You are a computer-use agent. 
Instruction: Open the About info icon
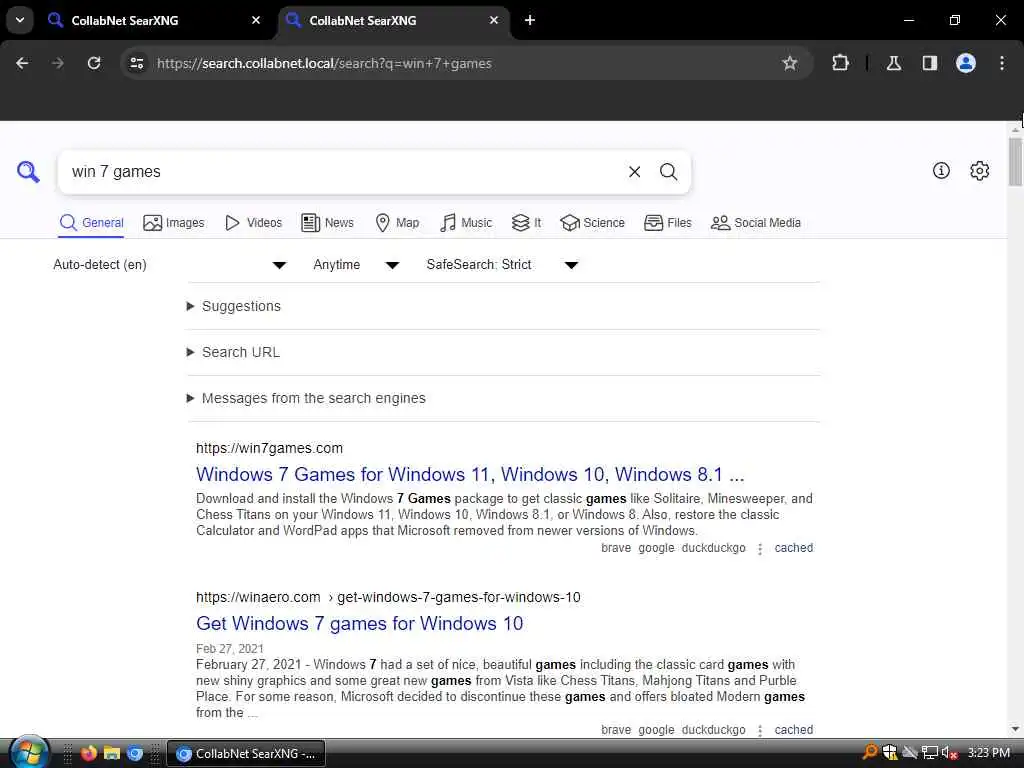coord(941,170)
